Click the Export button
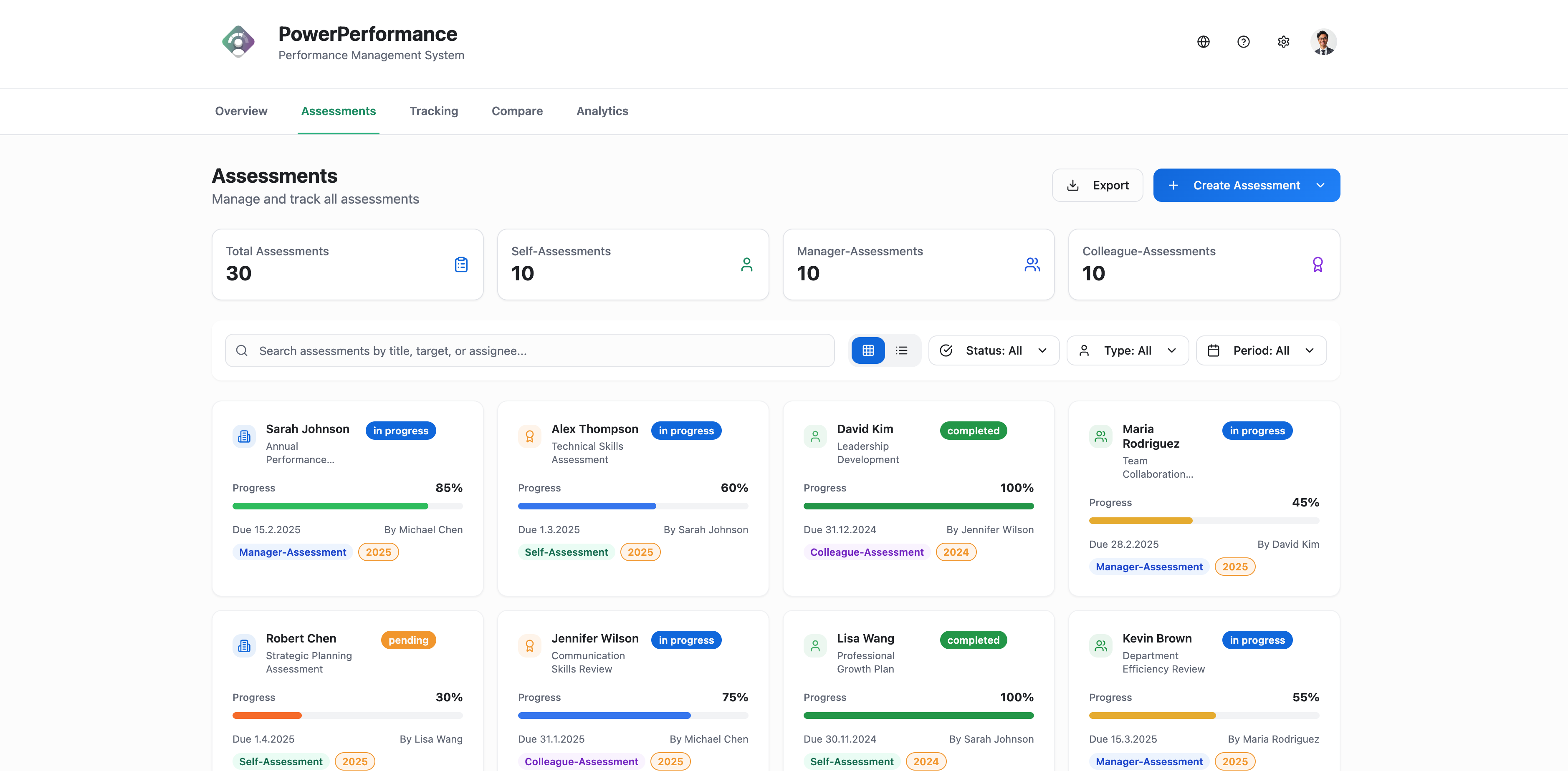Viewport: 1568px width, 771px height. coord(1097,186)
